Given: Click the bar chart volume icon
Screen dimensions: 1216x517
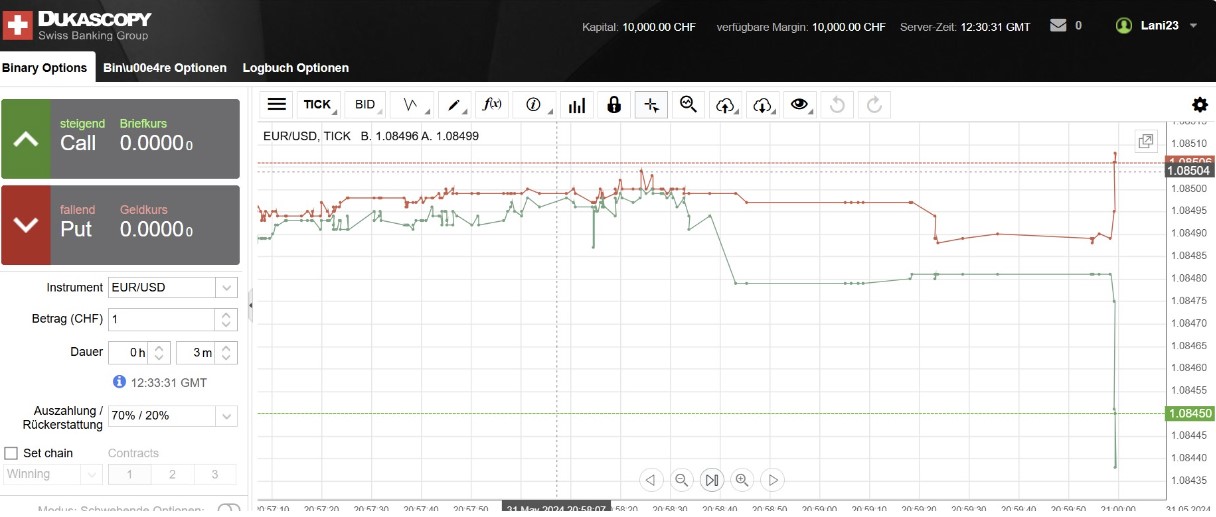Looking at the screenshot, I should 576,105.
